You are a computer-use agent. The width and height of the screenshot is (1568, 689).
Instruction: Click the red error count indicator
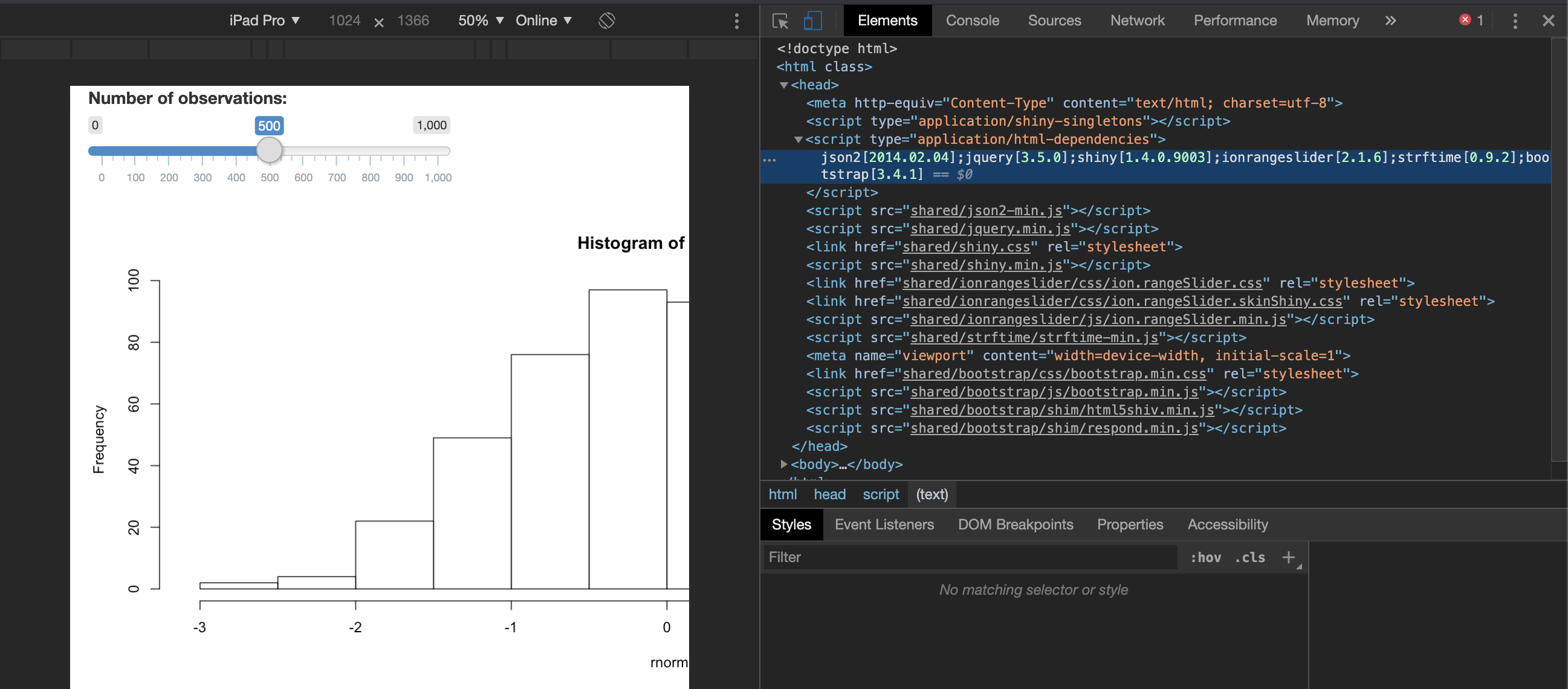[x=1471, y=21]
